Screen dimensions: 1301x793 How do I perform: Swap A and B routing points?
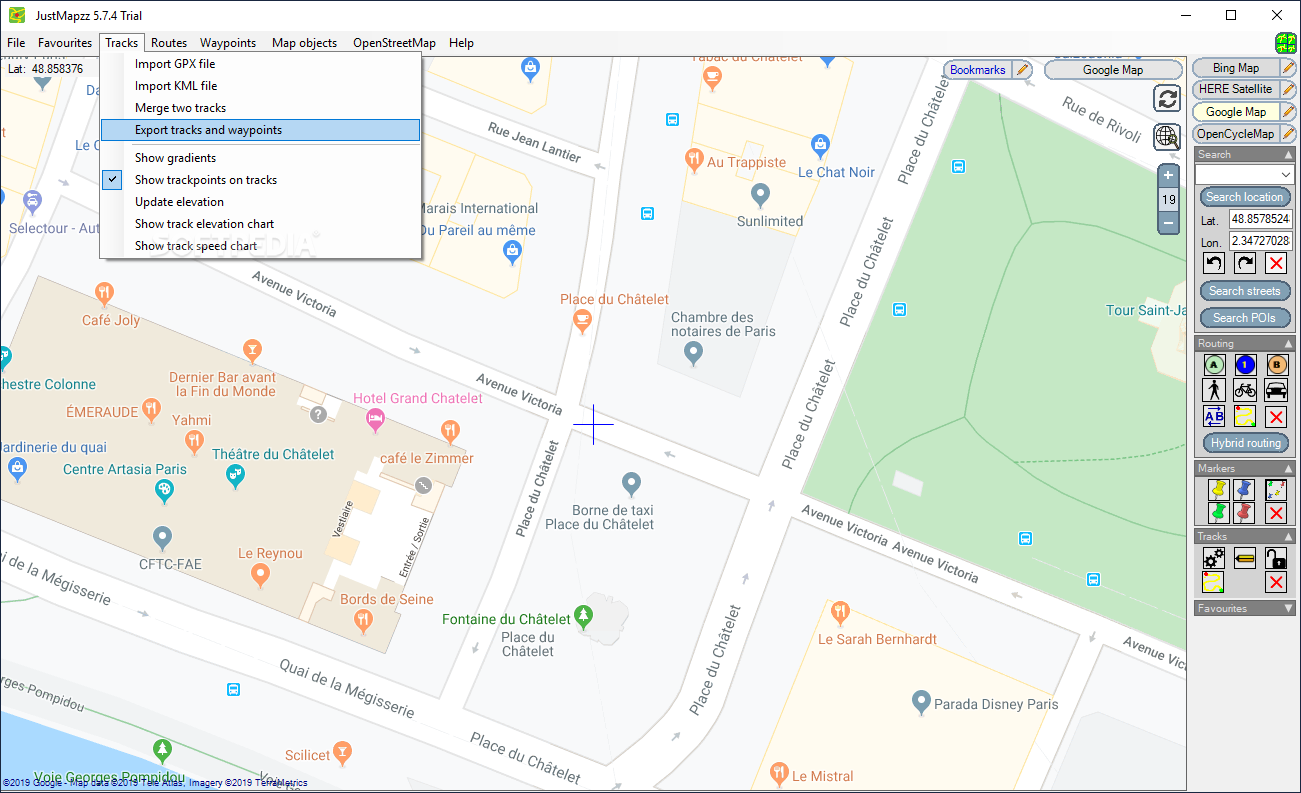[x=1214, y=416]
